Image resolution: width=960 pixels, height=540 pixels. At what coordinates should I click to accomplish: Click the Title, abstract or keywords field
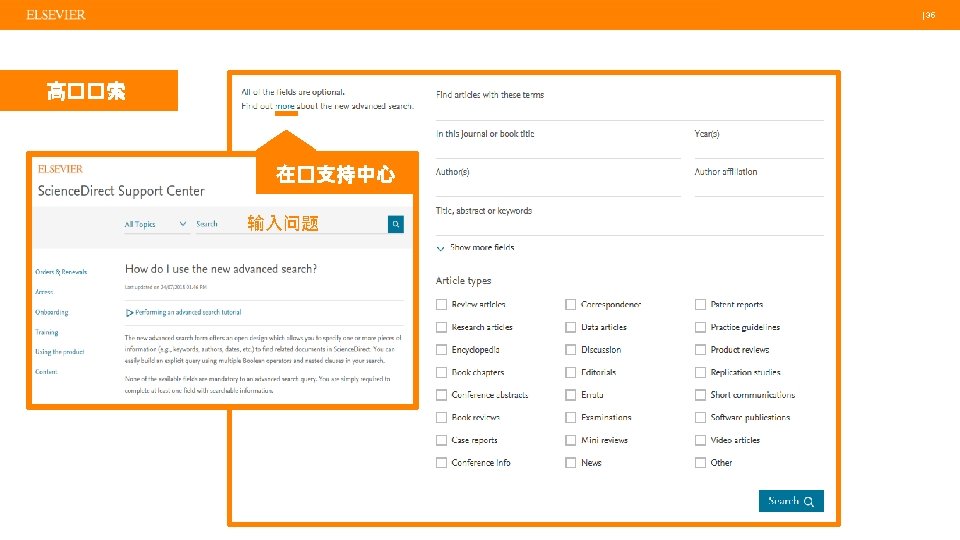tap(629, 220)
